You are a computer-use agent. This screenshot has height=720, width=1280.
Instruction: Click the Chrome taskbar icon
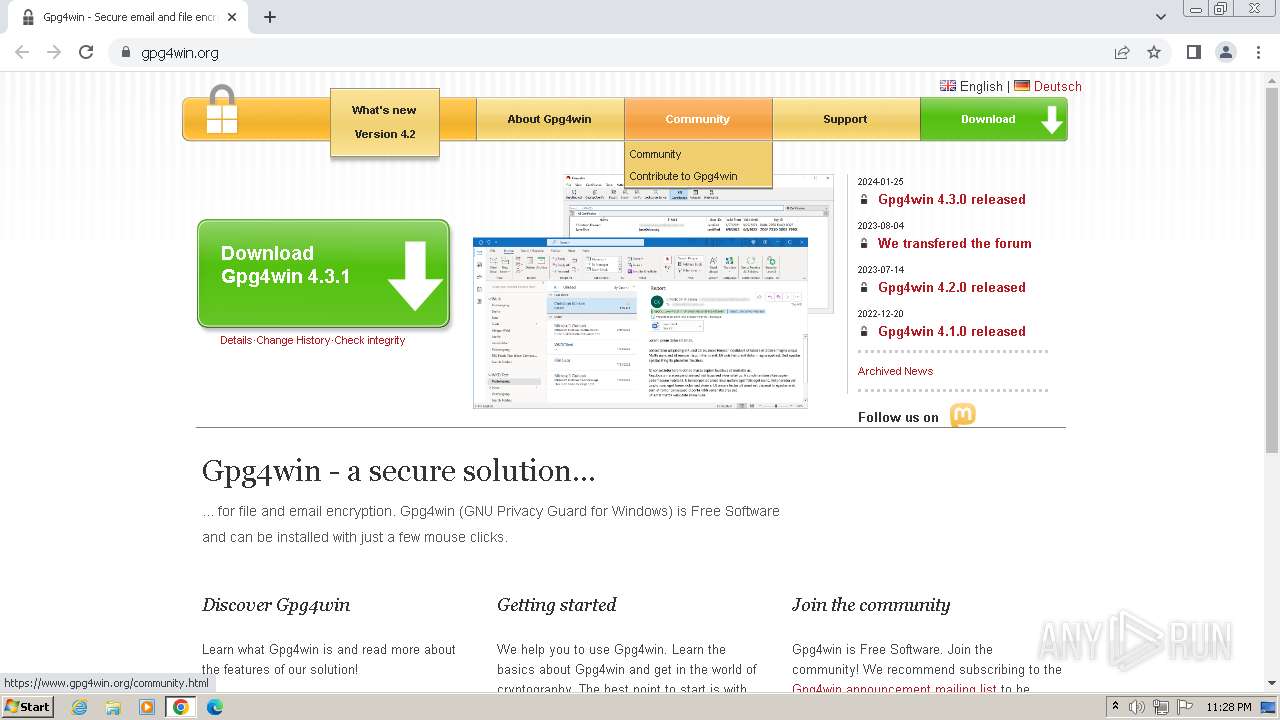point(181,707)
